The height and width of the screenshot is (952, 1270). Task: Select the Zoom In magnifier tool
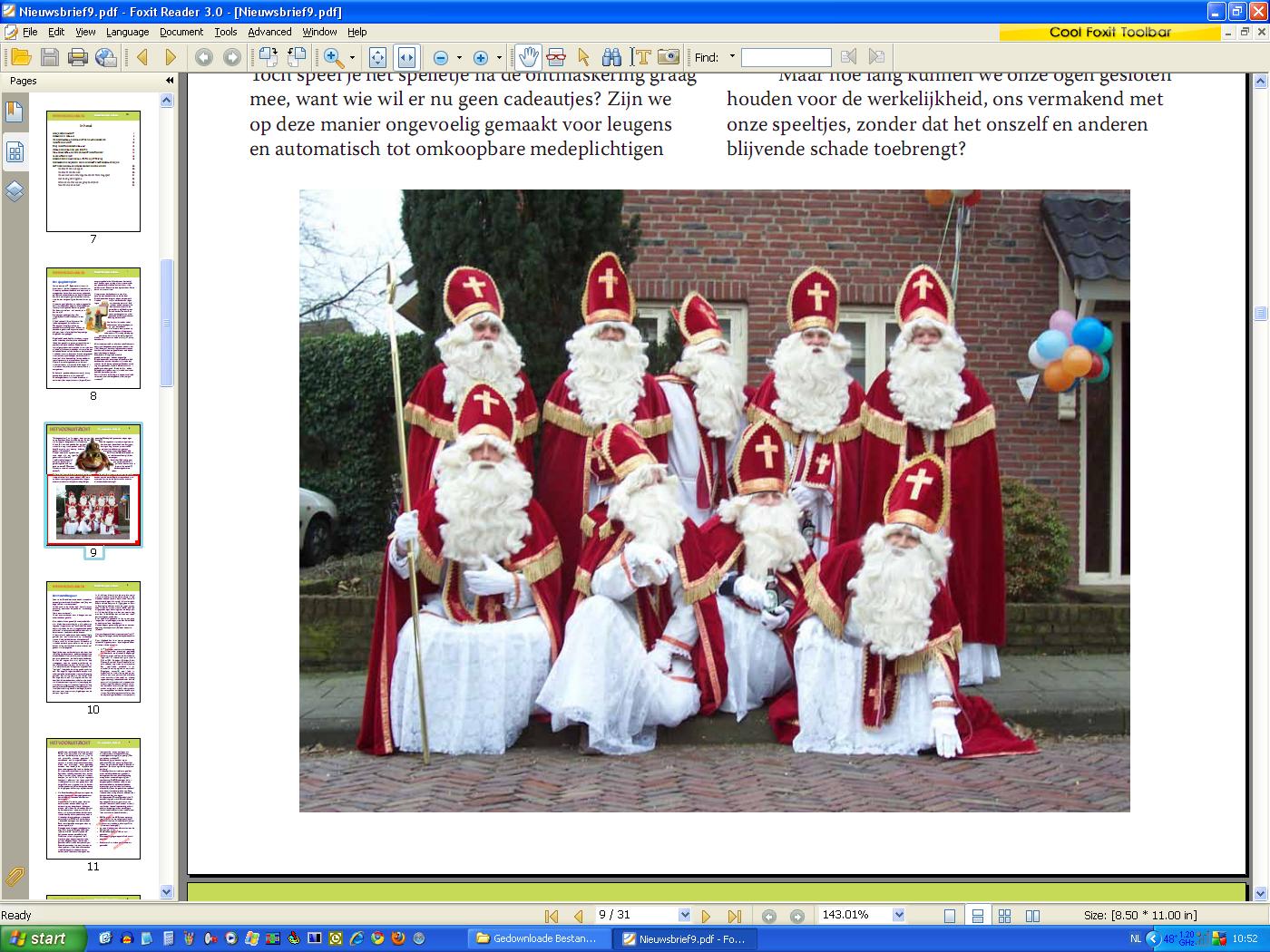click(x=334, y=57)
